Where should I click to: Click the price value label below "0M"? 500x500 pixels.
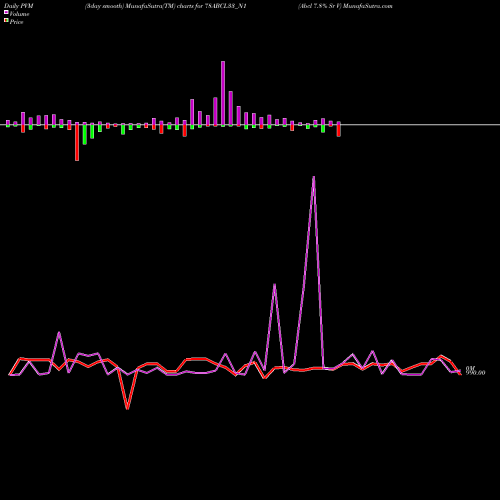(x=475, y=373)
